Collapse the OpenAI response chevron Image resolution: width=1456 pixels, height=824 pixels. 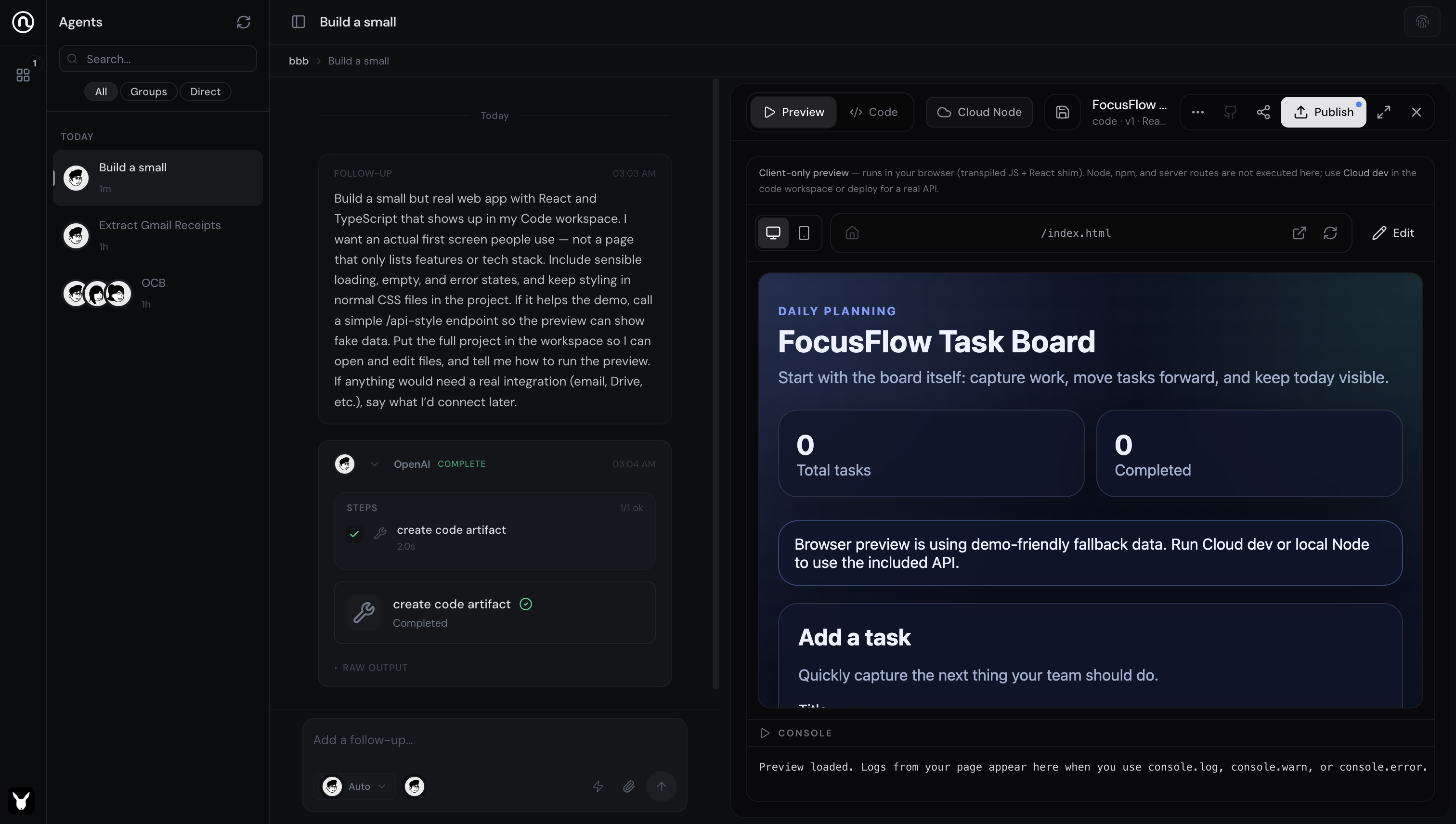[374, 464]
